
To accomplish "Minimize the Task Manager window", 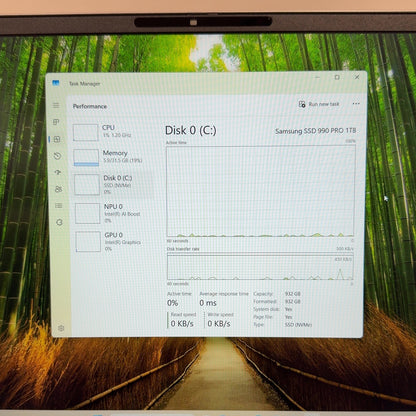I will click(x=317, y=77).
